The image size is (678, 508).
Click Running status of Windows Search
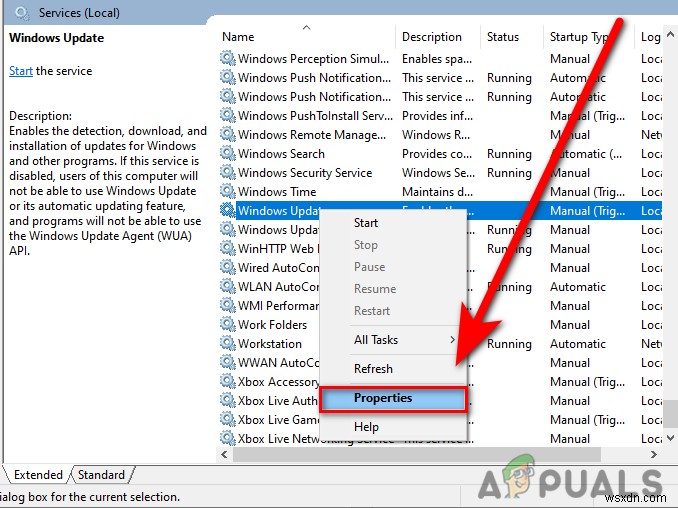tap(509, 153)
